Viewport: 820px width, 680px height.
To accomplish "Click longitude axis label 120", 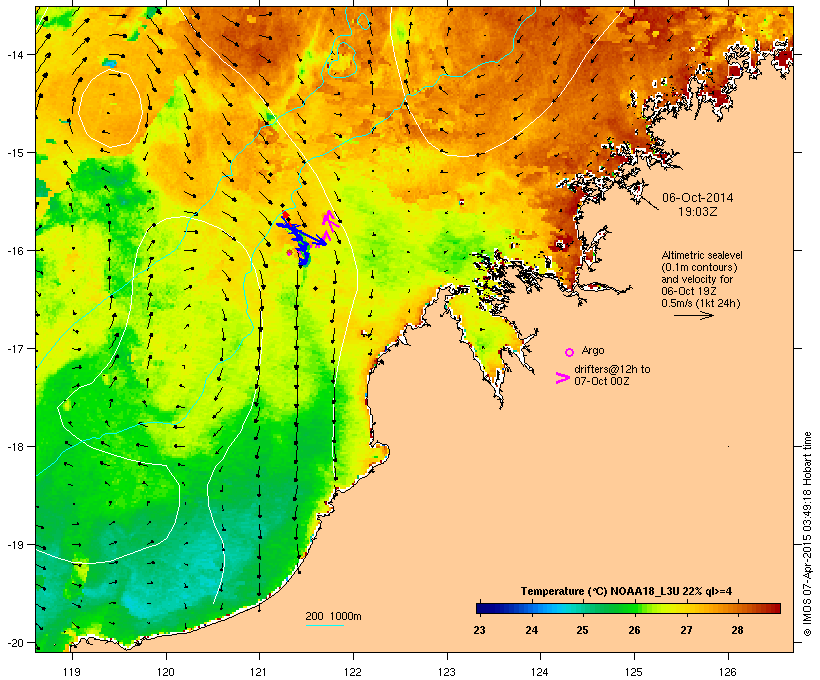I will tap(166, 672).
